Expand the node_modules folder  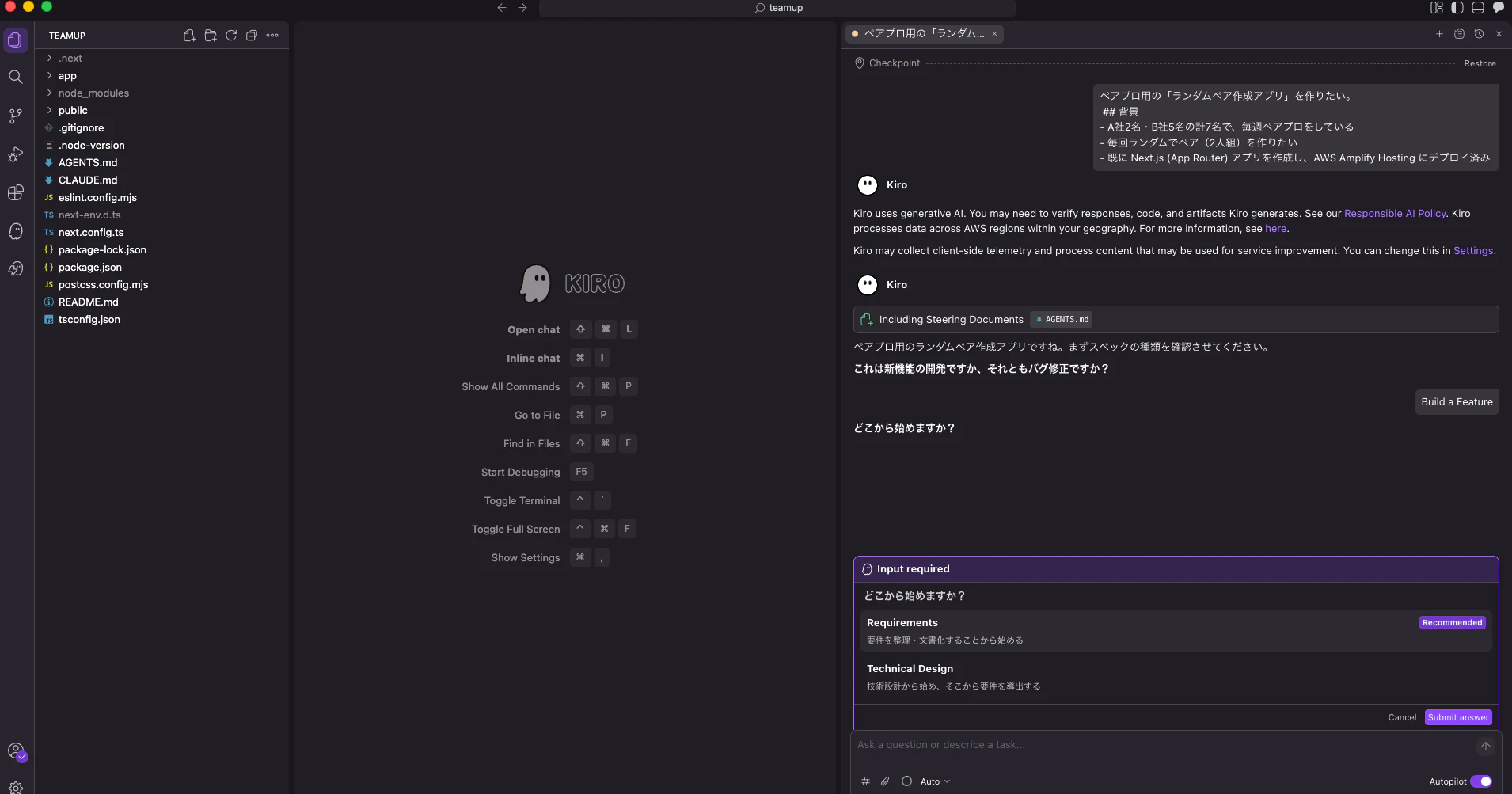[161, 93]
